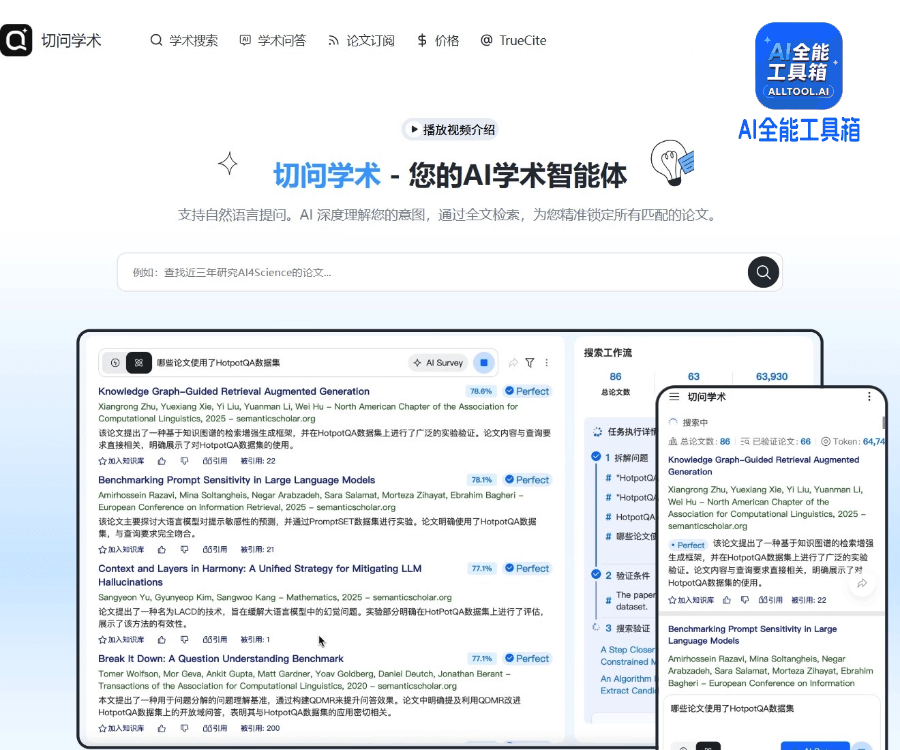Thumbs-up the paper with 被引用: 22 in left list
This screenshot has height=750, width=900.
(162, 461)
